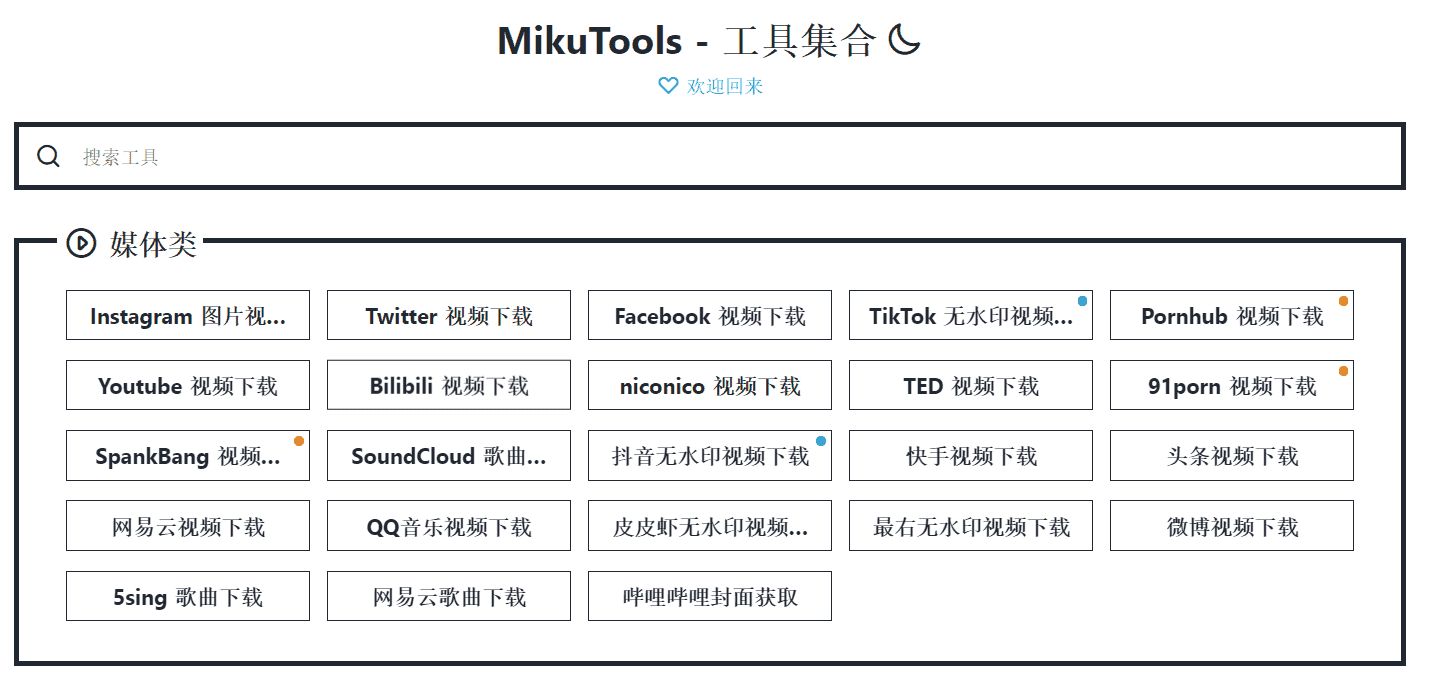Screen dimensions: 1434x682
Task: Click the 快手视频下载 button
Action: pos(970,456)
